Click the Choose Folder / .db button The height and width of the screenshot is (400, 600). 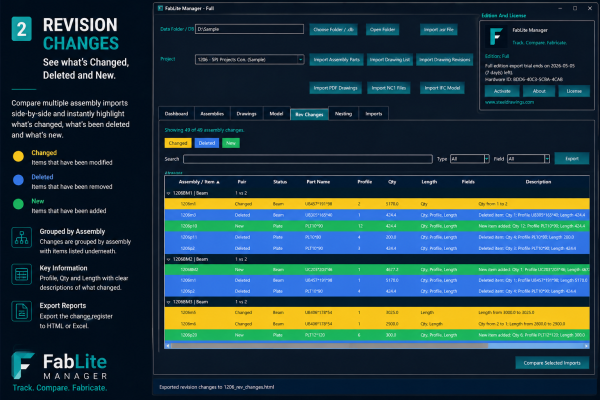click(333, 29)
